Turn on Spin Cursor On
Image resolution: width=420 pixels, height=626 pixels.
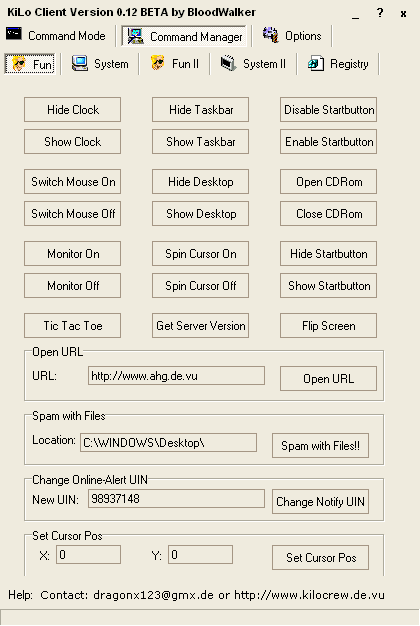(200, 254)
